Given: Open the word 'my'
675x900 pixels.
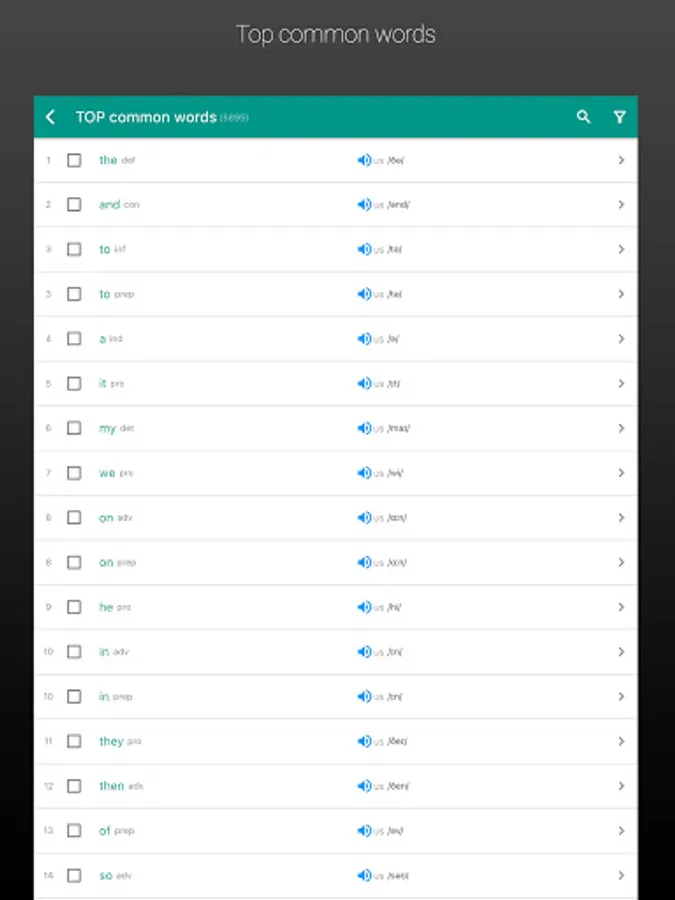Looking at the screenshot, I should tap(107, 429).
